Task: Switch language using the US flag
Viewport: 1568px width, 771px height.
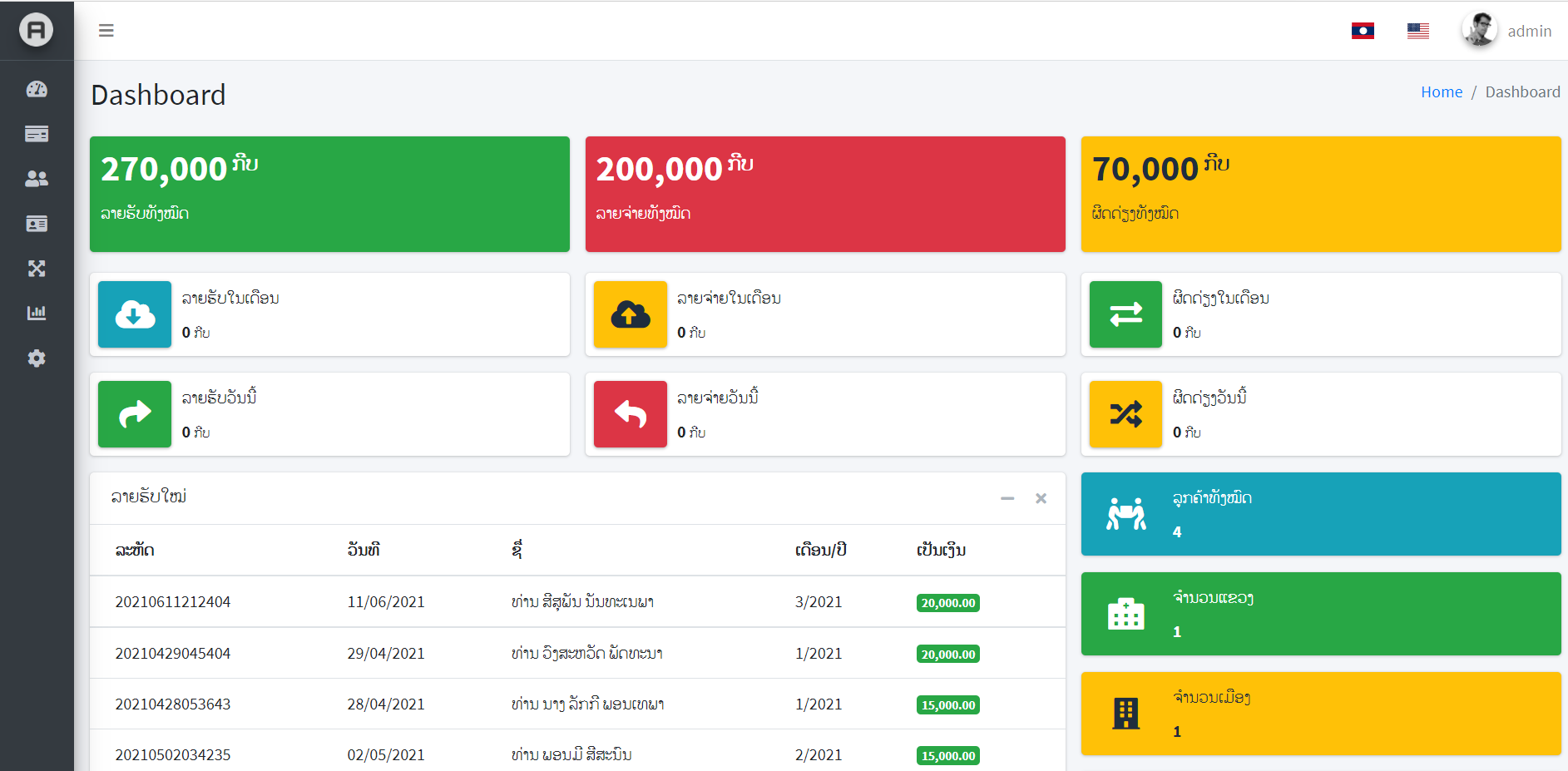Action: point(1418,31)
